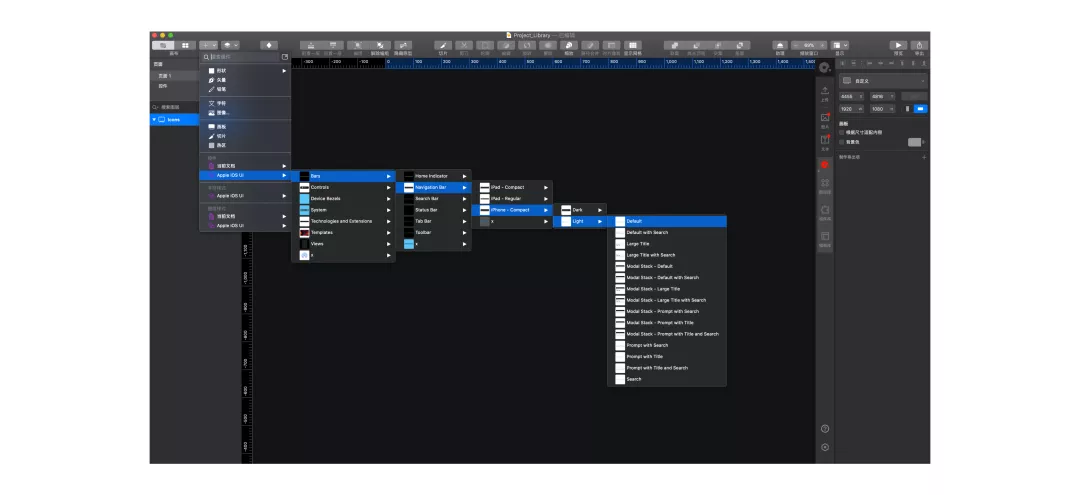Click the red record icon in plugin sidebar
Screen dimensions: 1080x495
pos(824,165)
